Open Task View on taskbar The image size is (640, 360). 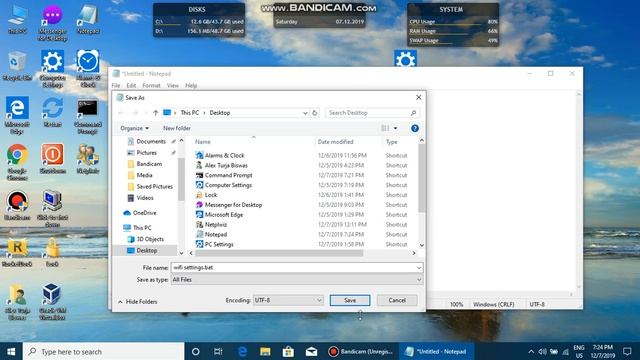218,351
